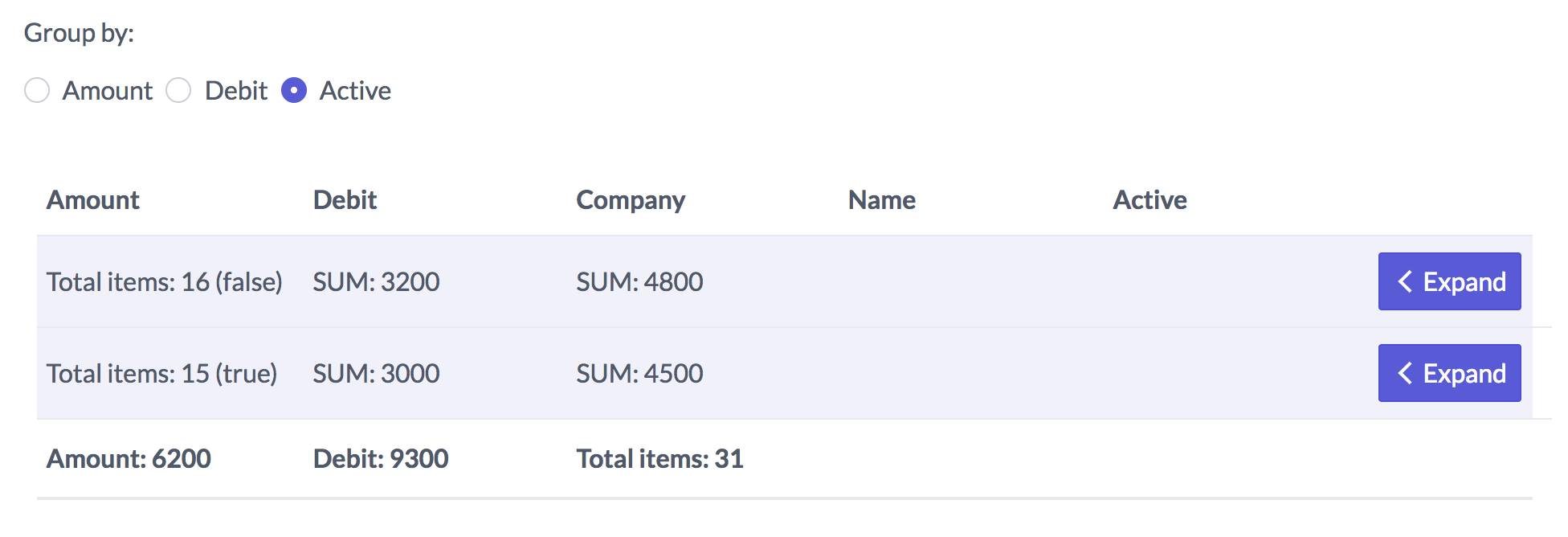The height and width of the screenshot is (537, 1568).
Task: Select the SUM: 4500 cell
Action: pyautogui.click(x=639, y=373)
